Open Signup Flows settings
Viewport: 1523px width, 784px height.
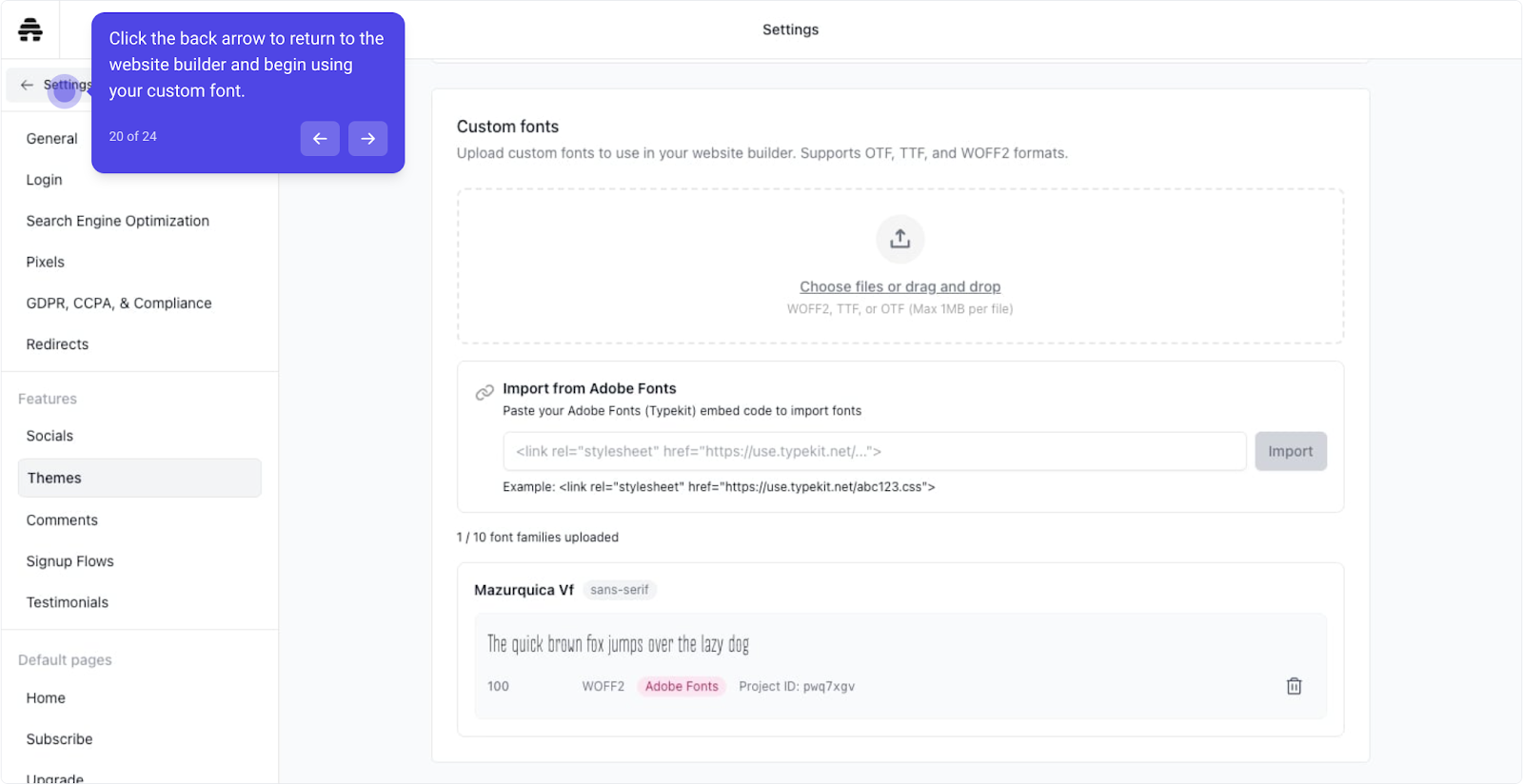69,561
